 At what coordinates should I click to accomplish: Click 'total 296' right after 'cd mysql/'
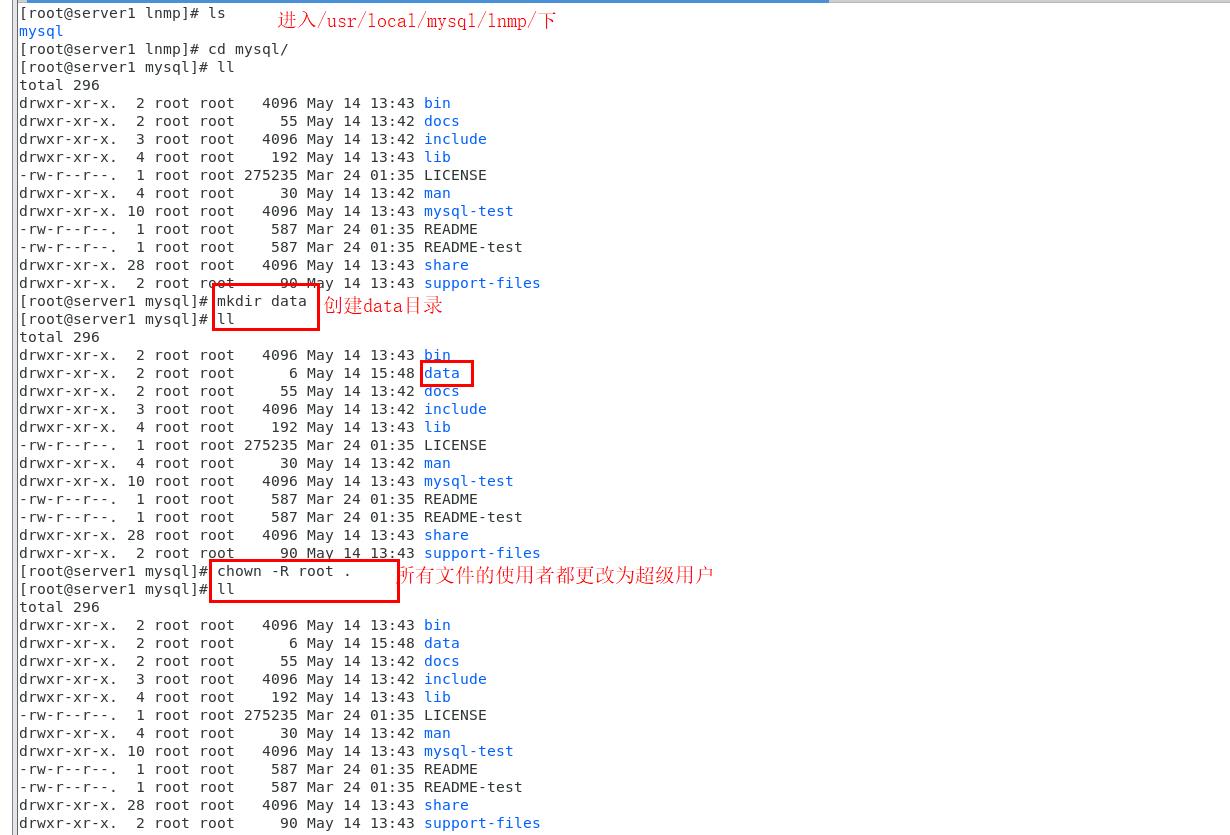point(59,85)
